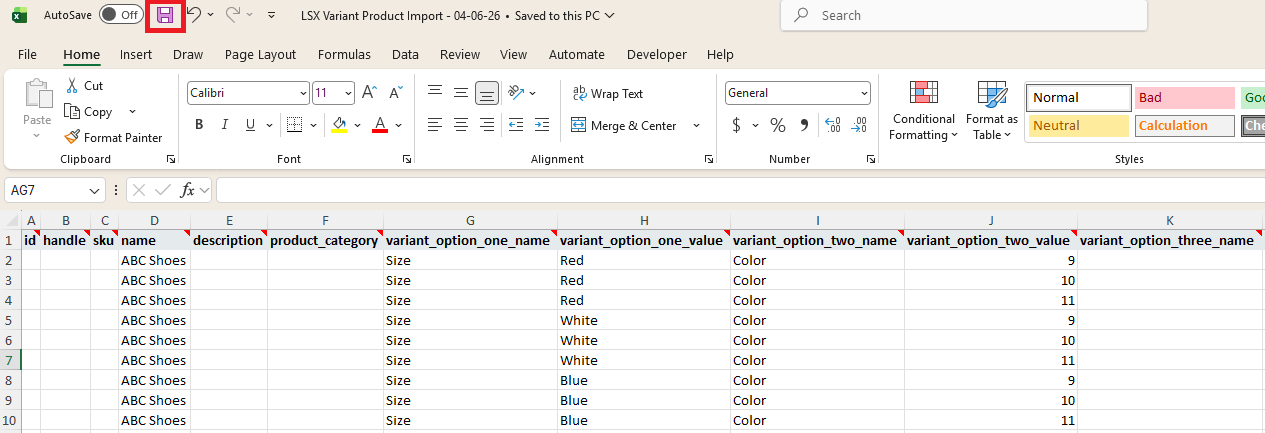
Task: Open Customize Quick Access Toolbar dropdown
Action: pos(271,15)
